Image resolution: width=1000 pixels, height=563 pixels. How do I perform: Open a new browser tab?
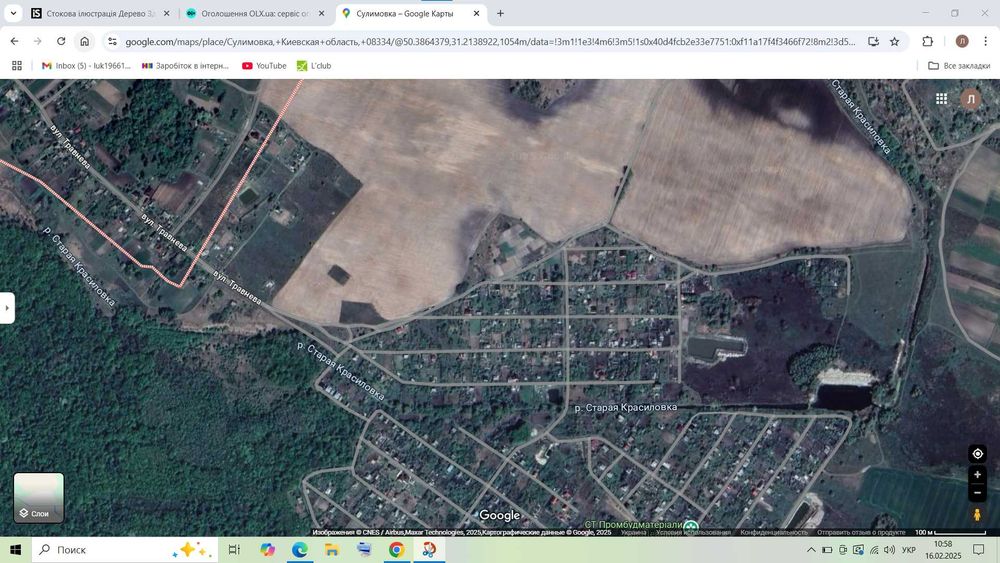501,13
